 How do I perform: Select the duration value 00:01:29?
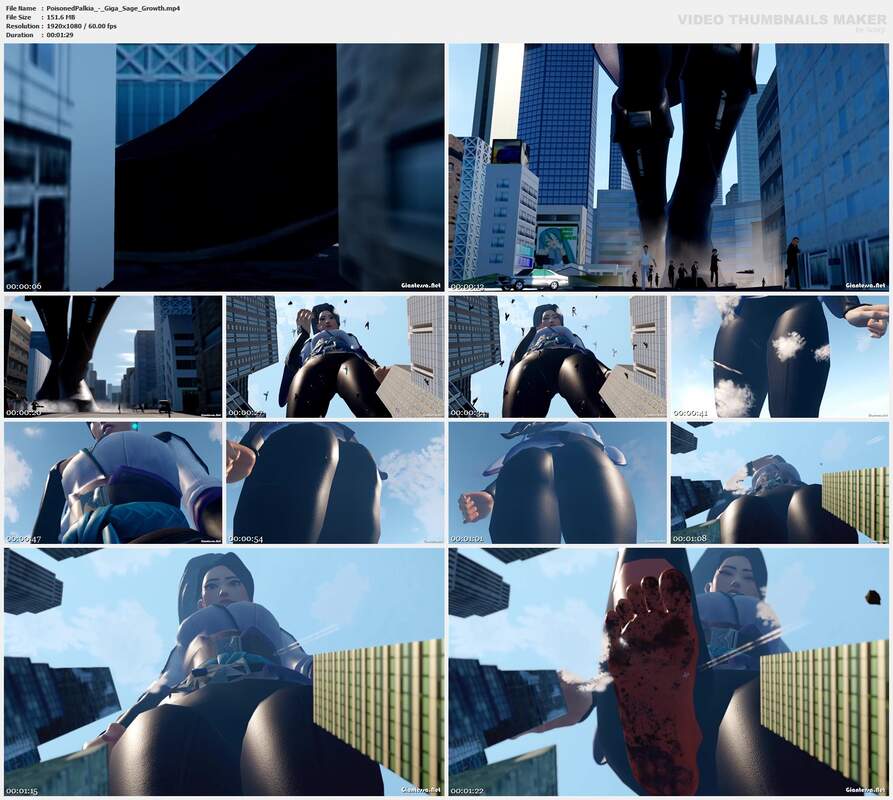click(x=60, y=35)
